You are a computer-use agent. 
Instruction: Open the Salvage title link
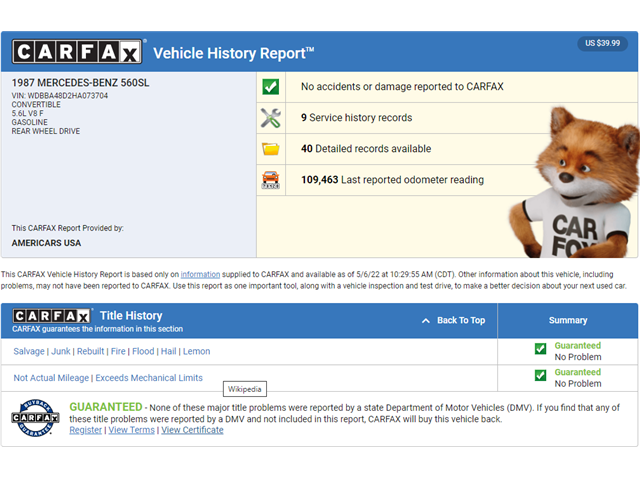29,351
